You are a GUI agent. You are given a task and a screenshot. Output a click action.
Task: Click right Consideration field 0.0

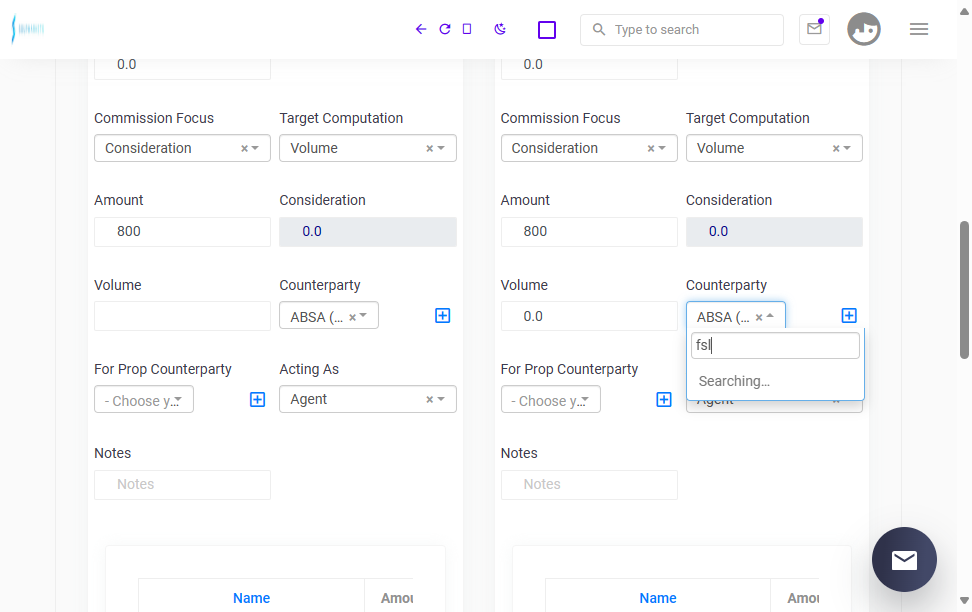pos(774,231)
